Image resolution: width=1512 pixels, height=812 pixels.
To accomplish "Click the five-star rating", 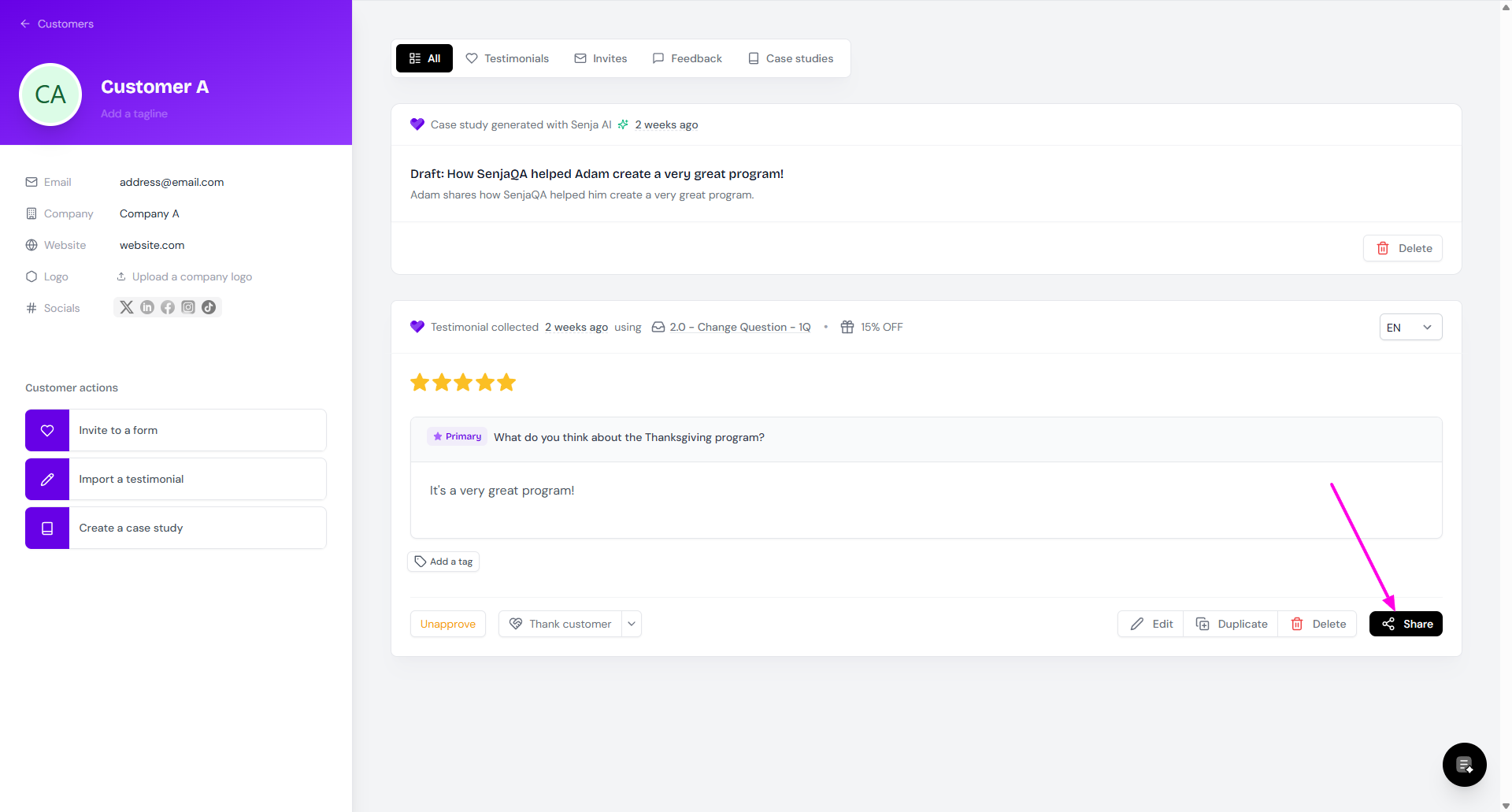I will click(463, 383).
